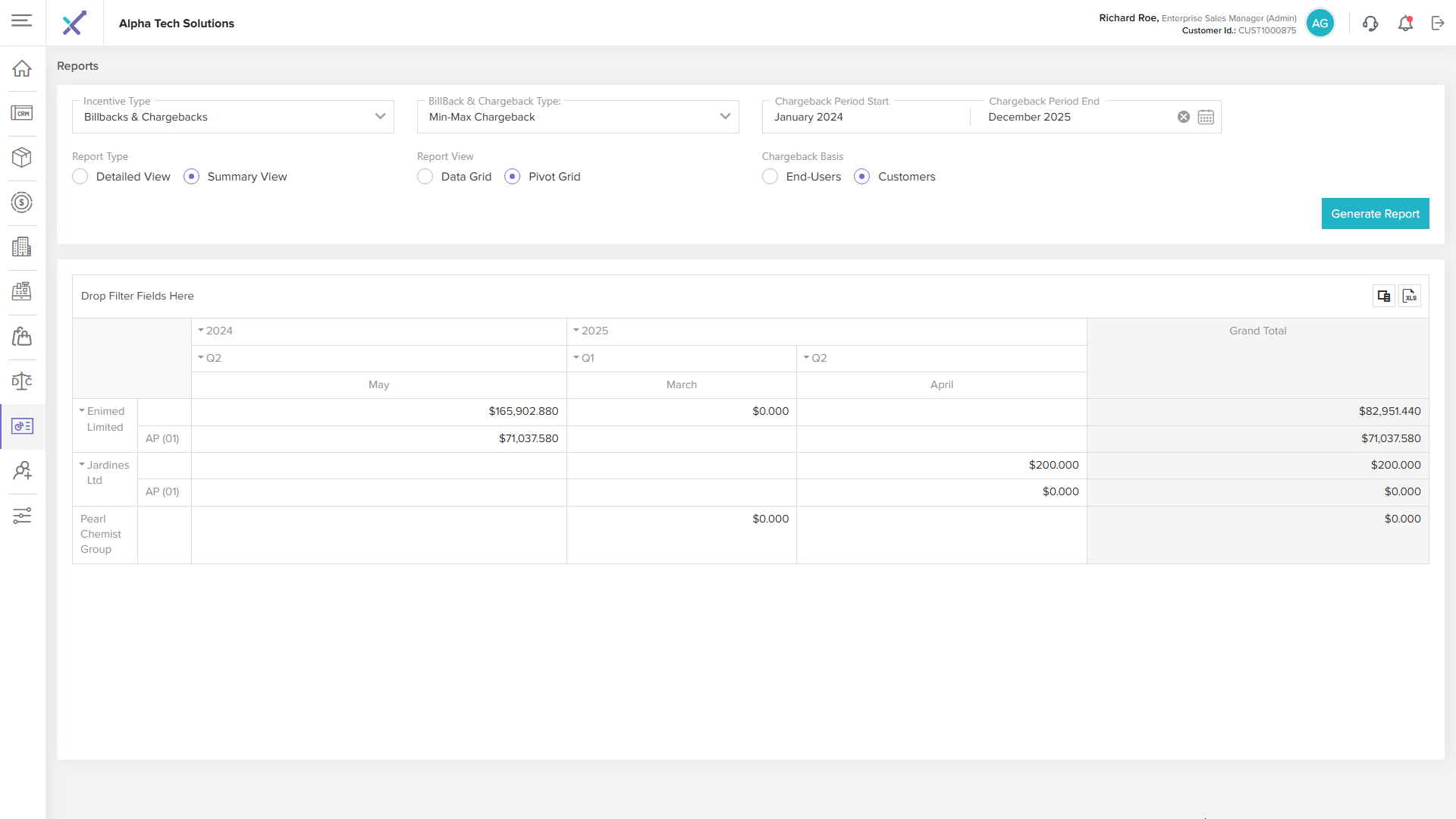Select Detailed View radio button
This screenshot has width=1456, height=819.
[80, 177]
